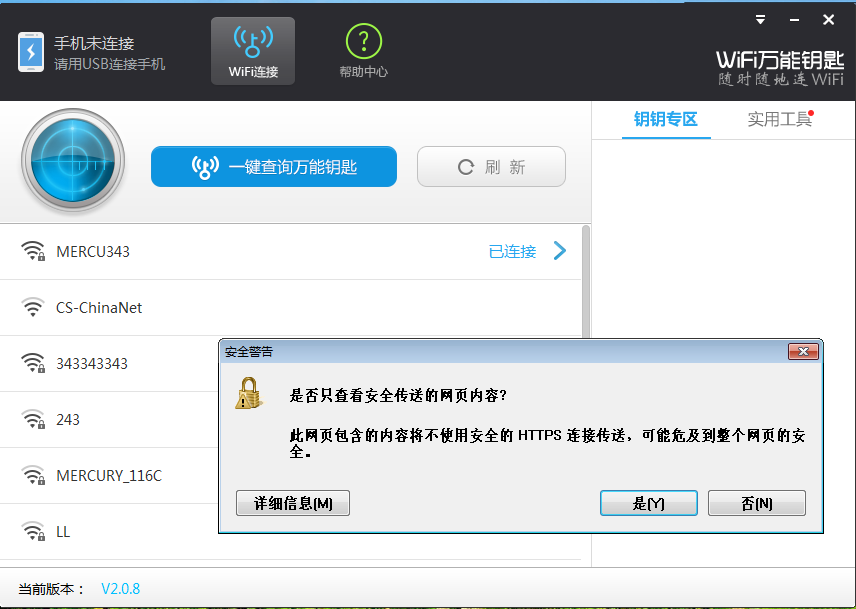Expand MERCU343 details with chevron arrow
Viewport: 856px width, 609px height.
[x=560, y=251]
